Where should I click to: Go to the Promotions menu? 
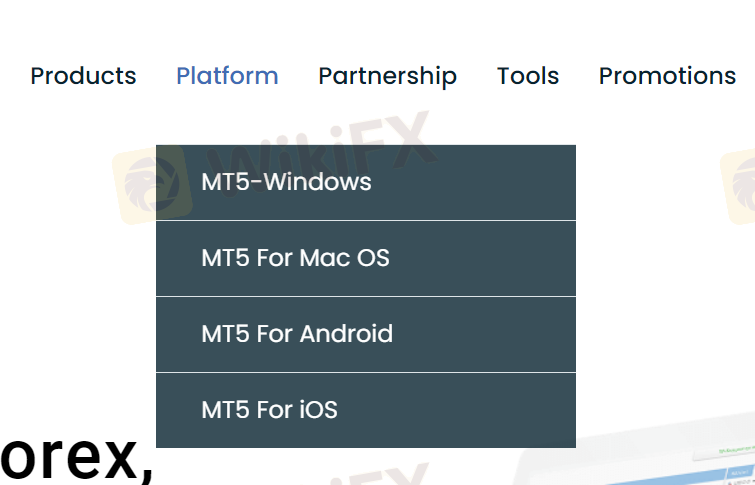667,76
